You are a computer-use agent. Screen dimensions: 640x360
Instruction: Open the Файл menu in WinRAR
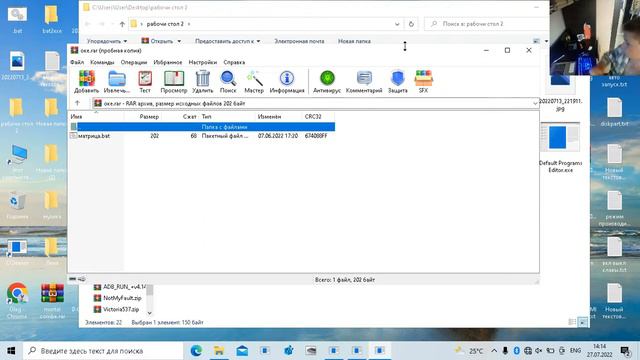tap(77, 62)
